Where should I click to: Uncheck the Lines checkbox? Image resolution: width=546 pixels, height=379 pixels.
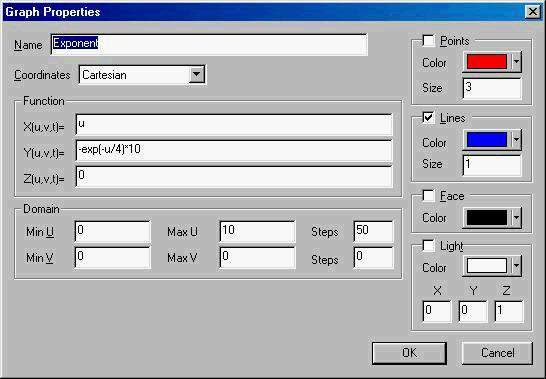coord(428,117)
